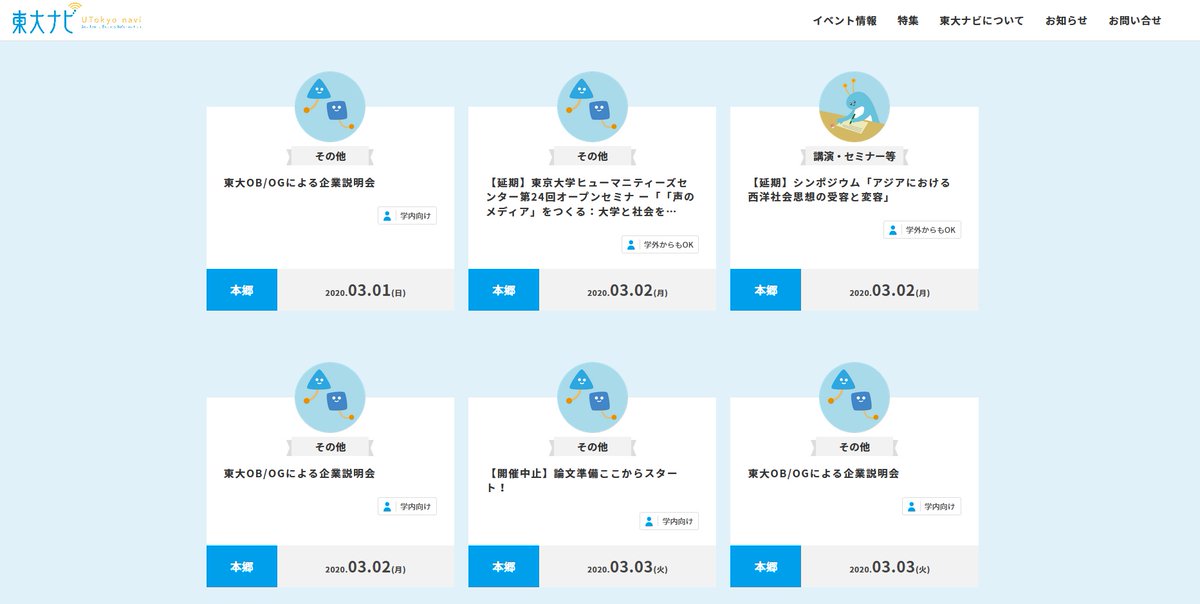Click 学内向け tag on the 03.02 企業説明会 card
Image resolution: width=1200 pixels, height=604 pixels.
407,507
